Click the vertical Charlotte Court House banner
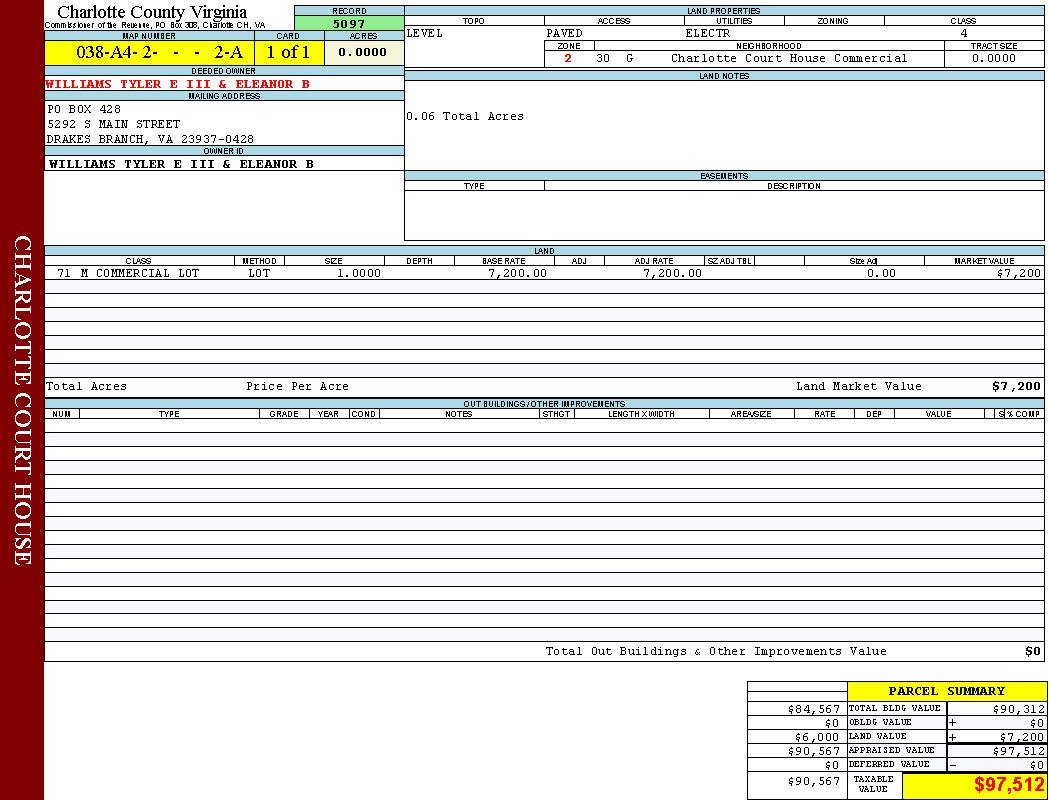1050x800 pixels. click(x=22, y=400)
